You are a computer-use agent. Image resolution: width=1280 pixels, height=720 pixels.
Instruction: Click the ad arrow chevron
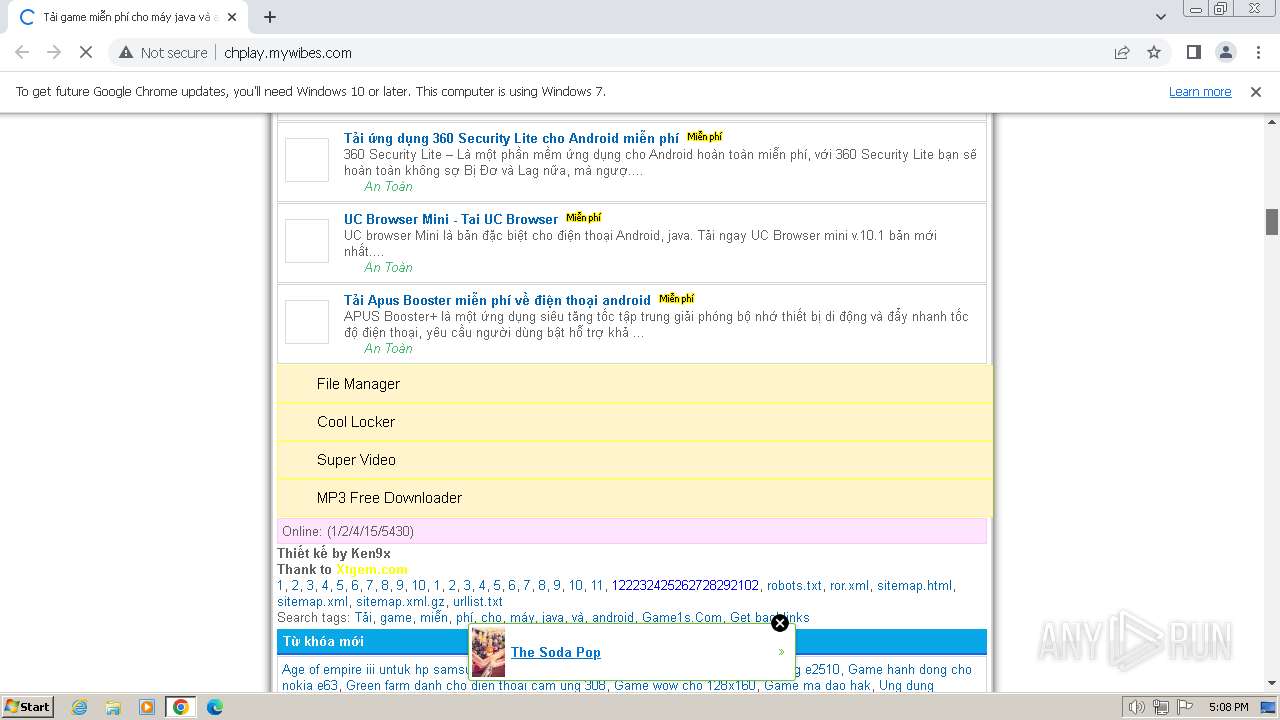click(782, 652)
